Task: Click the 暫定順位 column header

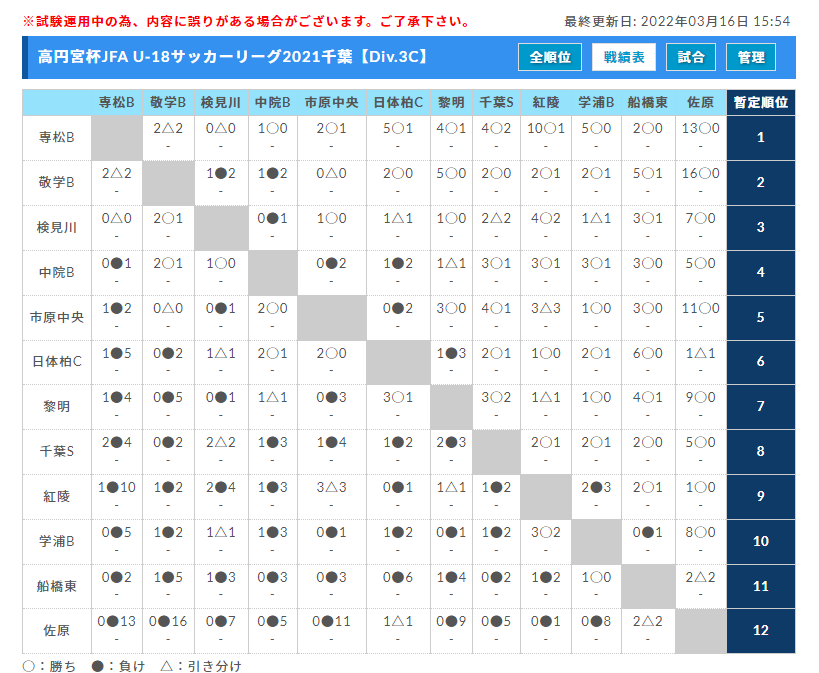Action: click(760, 102)
